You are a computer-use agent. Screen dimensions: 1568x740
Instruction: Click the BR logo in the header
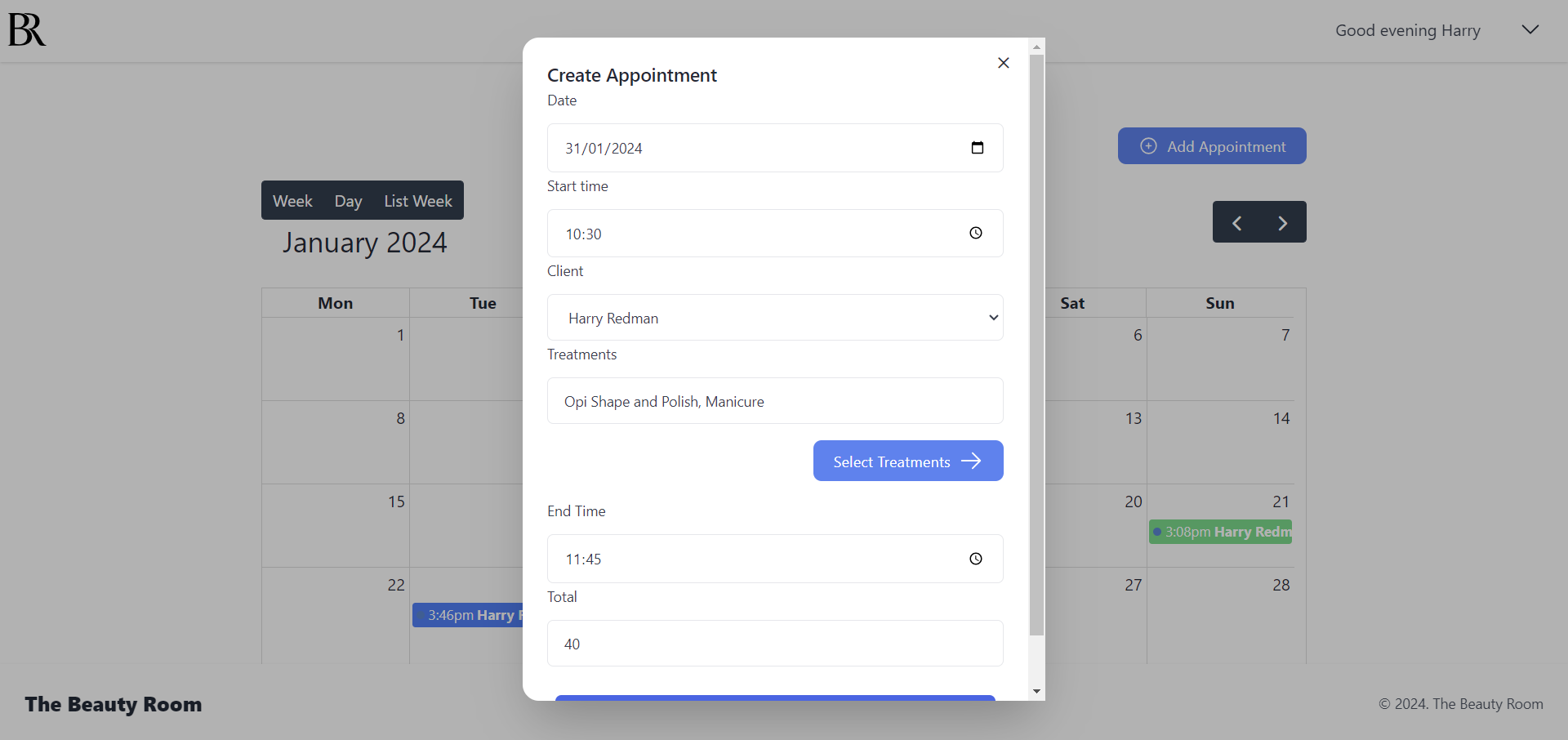tap(25, 29)
